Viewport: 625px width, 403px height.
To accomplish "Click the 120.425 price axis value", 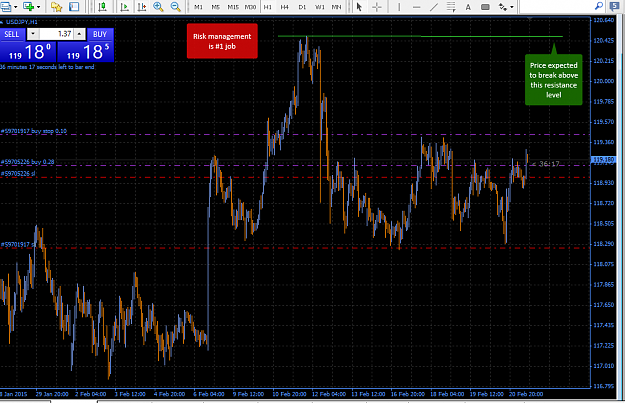I will [603, 40].
